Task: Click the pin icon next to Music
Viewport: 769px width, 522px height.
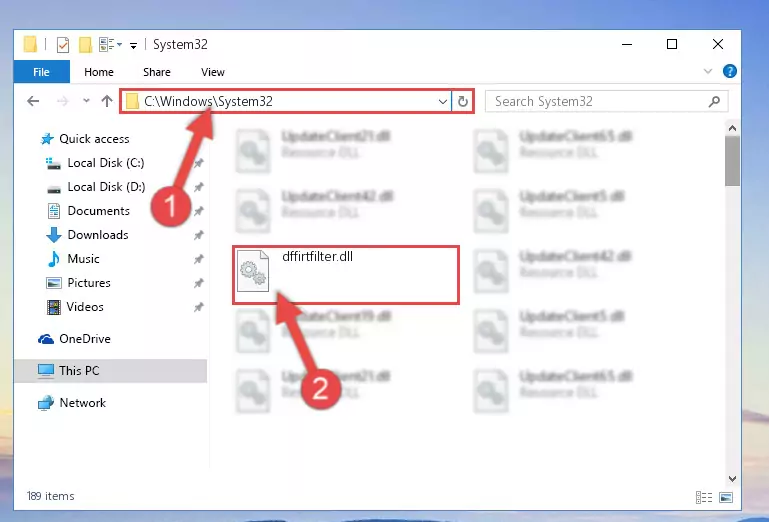Action: pos(199,260)
